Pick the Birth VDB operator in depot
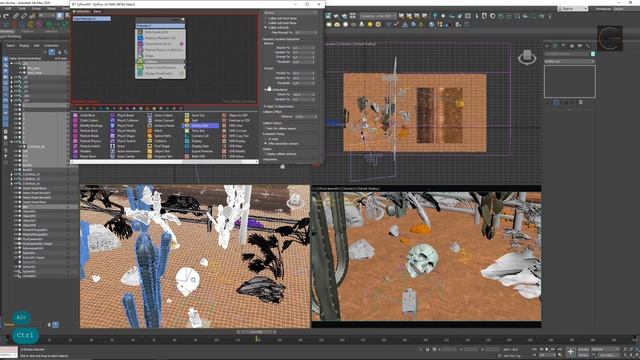640x360 pixels. [x=196, y=156]
